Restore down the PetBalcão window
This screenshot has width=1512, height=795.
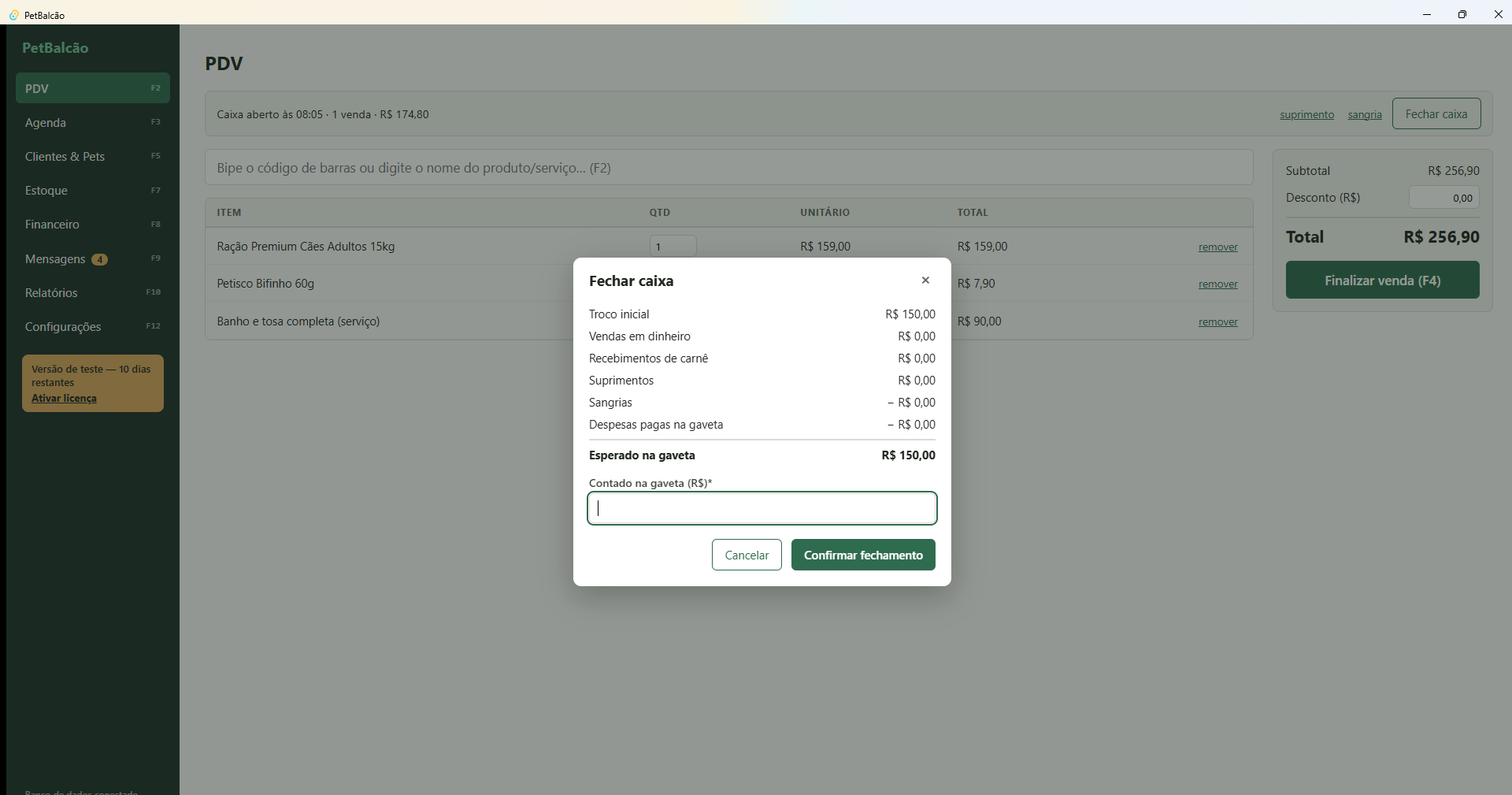[1462, 14]
